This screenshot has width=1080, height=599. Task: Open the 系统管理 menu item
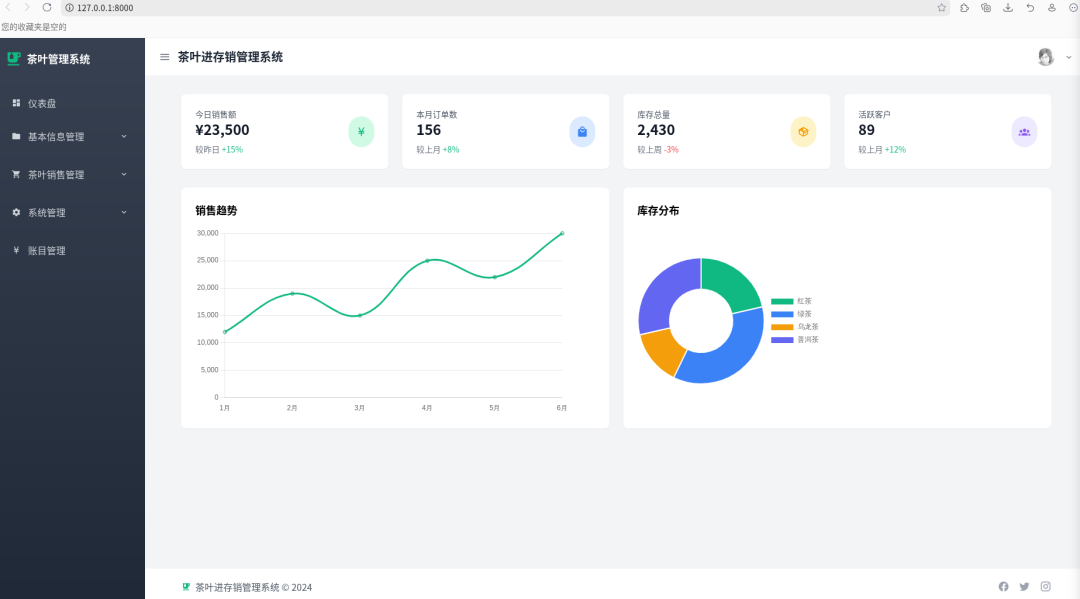click(72, 212)
